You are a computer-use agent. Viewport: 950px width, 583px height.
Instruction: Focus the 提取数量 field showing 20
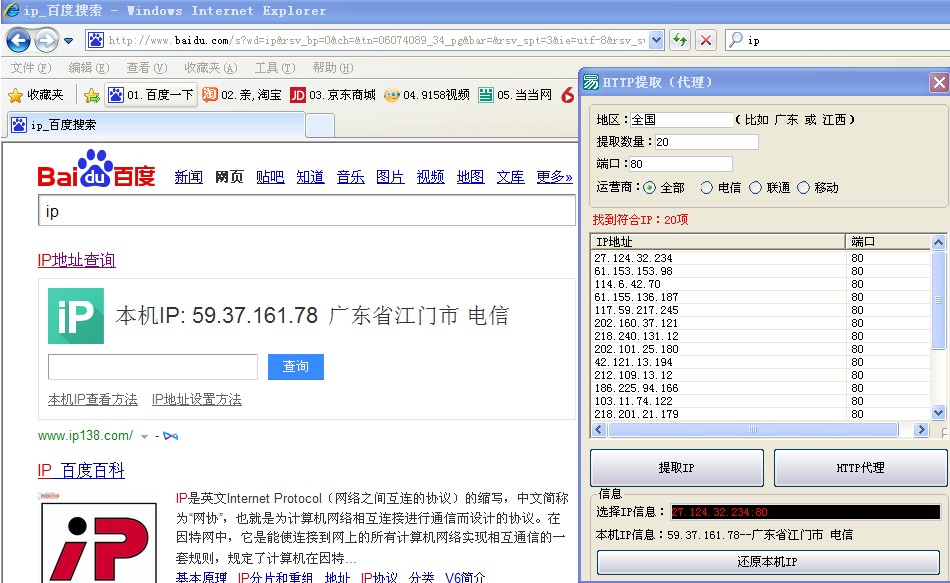click(706, 142)
